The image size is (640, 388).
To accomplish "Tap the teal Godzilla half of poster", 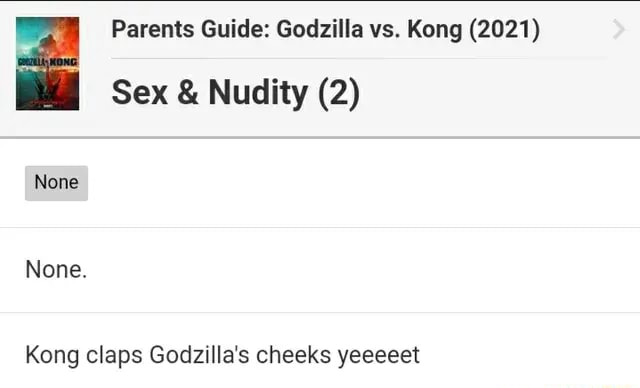I will click(32, 64).
